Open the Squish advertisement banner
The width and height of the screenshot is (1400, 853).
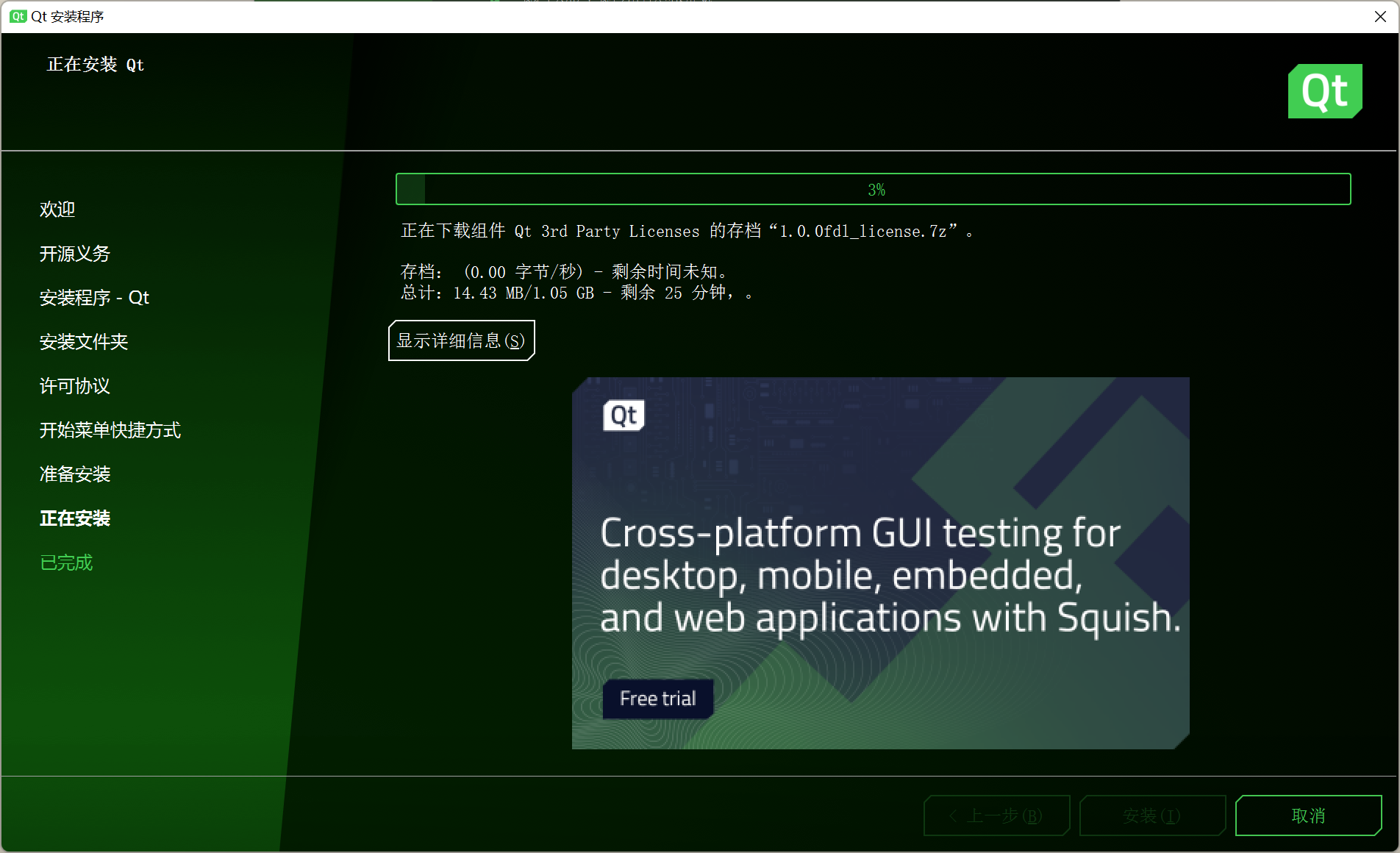pos(880,563)
